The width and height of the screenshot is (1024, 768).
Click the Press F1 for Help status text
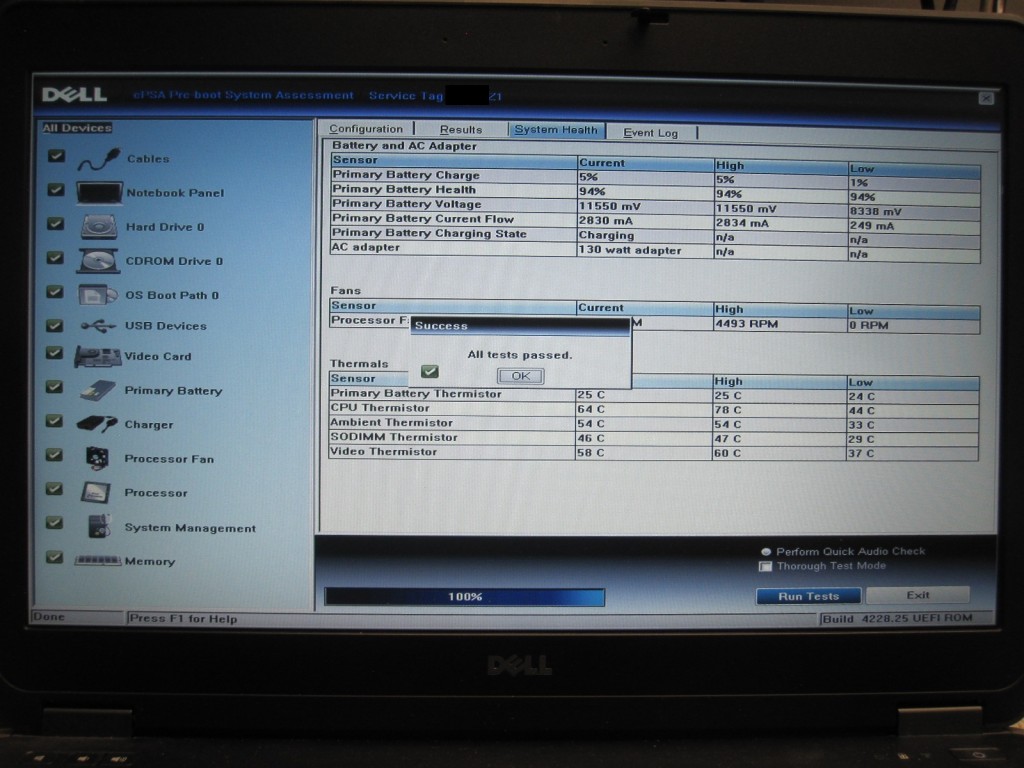184,618
